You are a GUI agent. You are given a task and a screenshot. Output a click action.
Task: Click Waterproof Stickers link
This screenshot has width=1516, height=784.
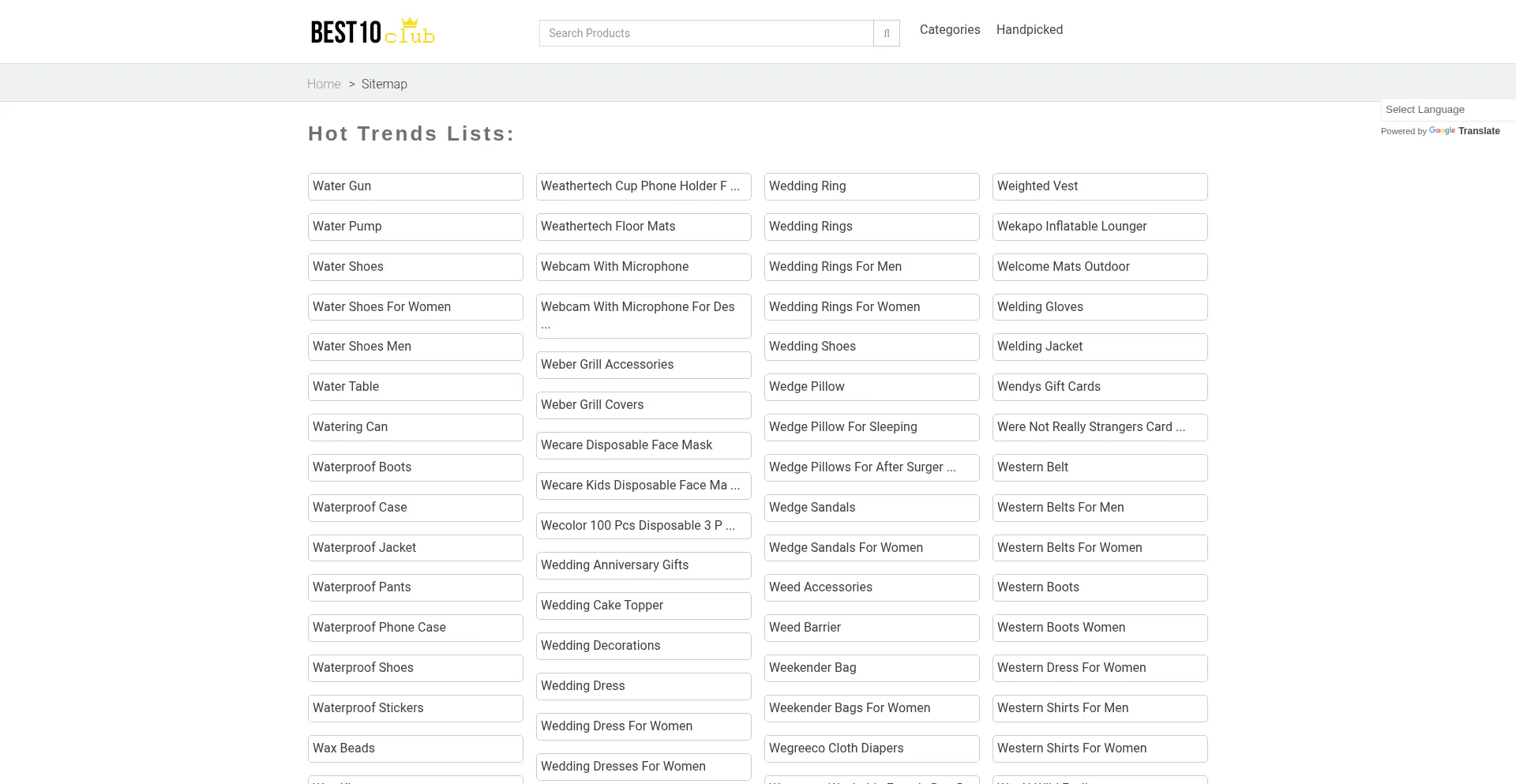click(415, 708)
